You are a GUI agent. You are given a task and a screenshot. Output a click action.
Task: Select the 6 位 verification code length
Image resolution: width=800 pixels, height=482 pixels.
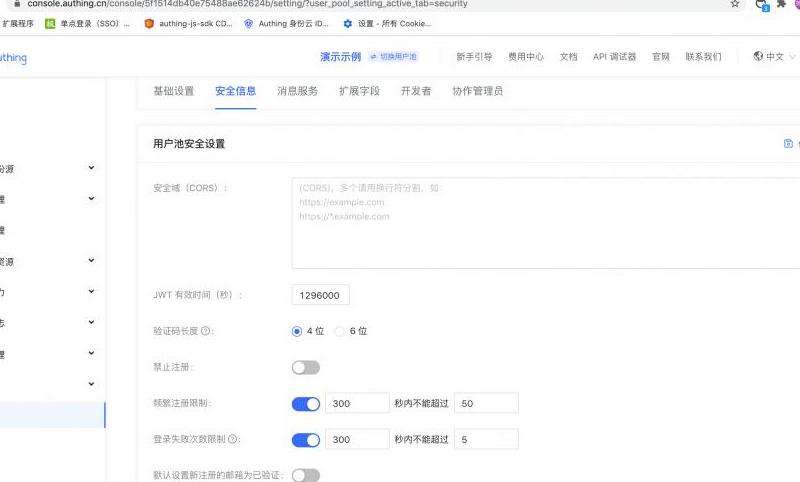(341, 331)
